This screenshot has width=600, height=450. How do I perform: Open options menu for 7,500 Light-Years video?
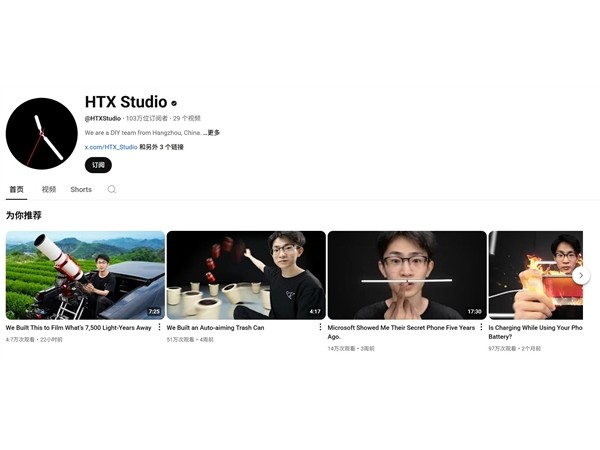click(159, 328)
